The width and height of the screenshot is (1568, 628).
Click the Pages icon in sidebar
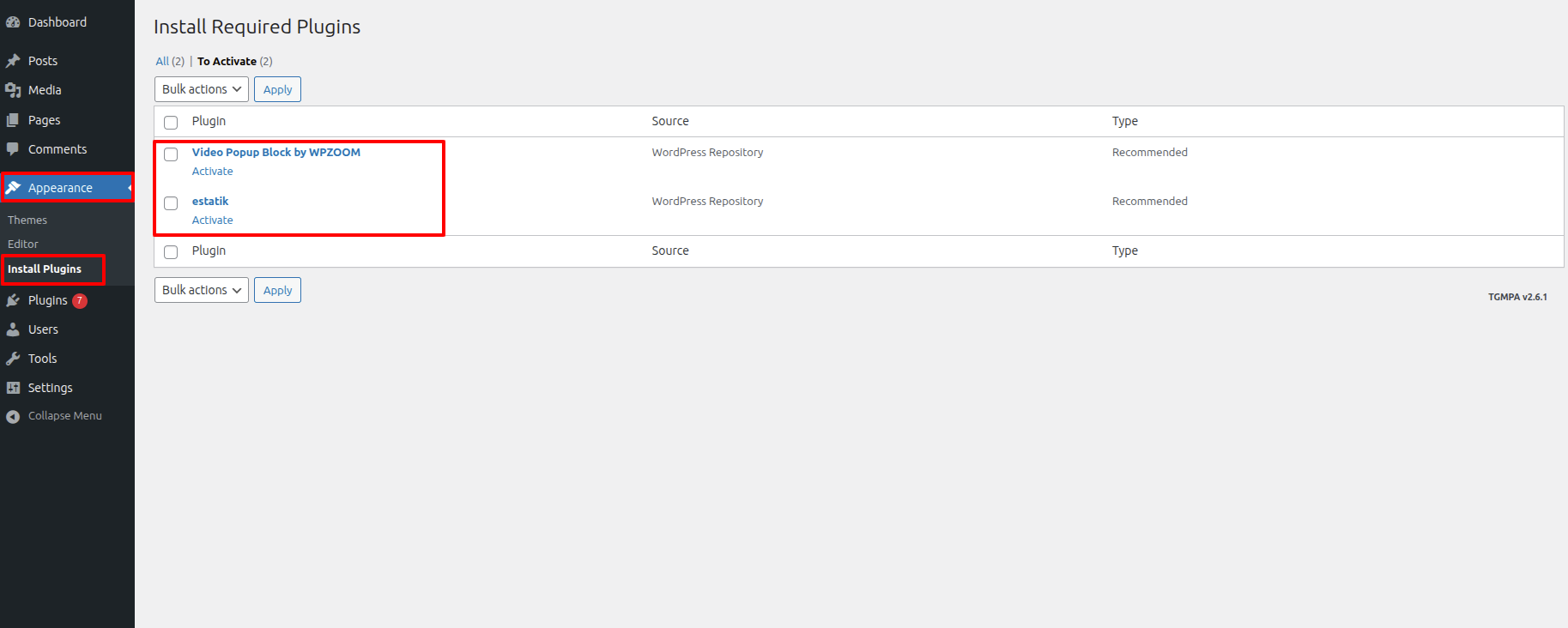13,120
